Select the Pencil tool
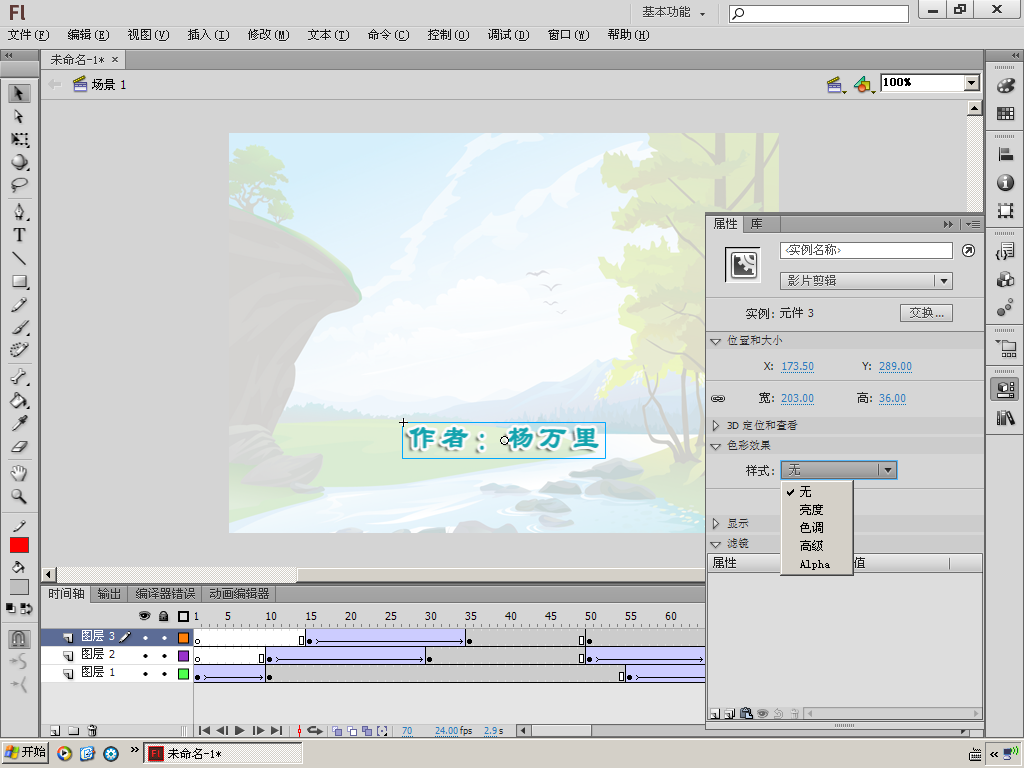Image resolution: width=1024 pixels, height=768 pixels. [19, 304]
